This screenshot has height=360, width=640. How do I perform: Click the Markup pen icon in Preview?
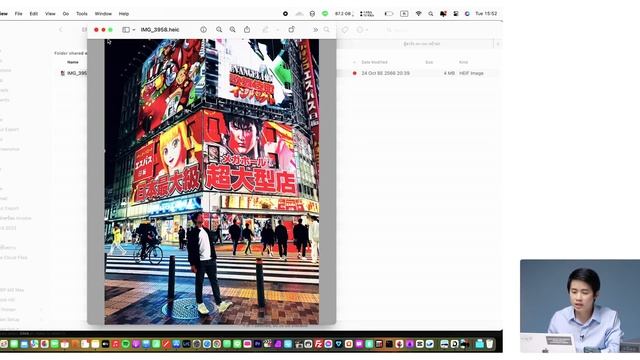click(x=266, y=29)
